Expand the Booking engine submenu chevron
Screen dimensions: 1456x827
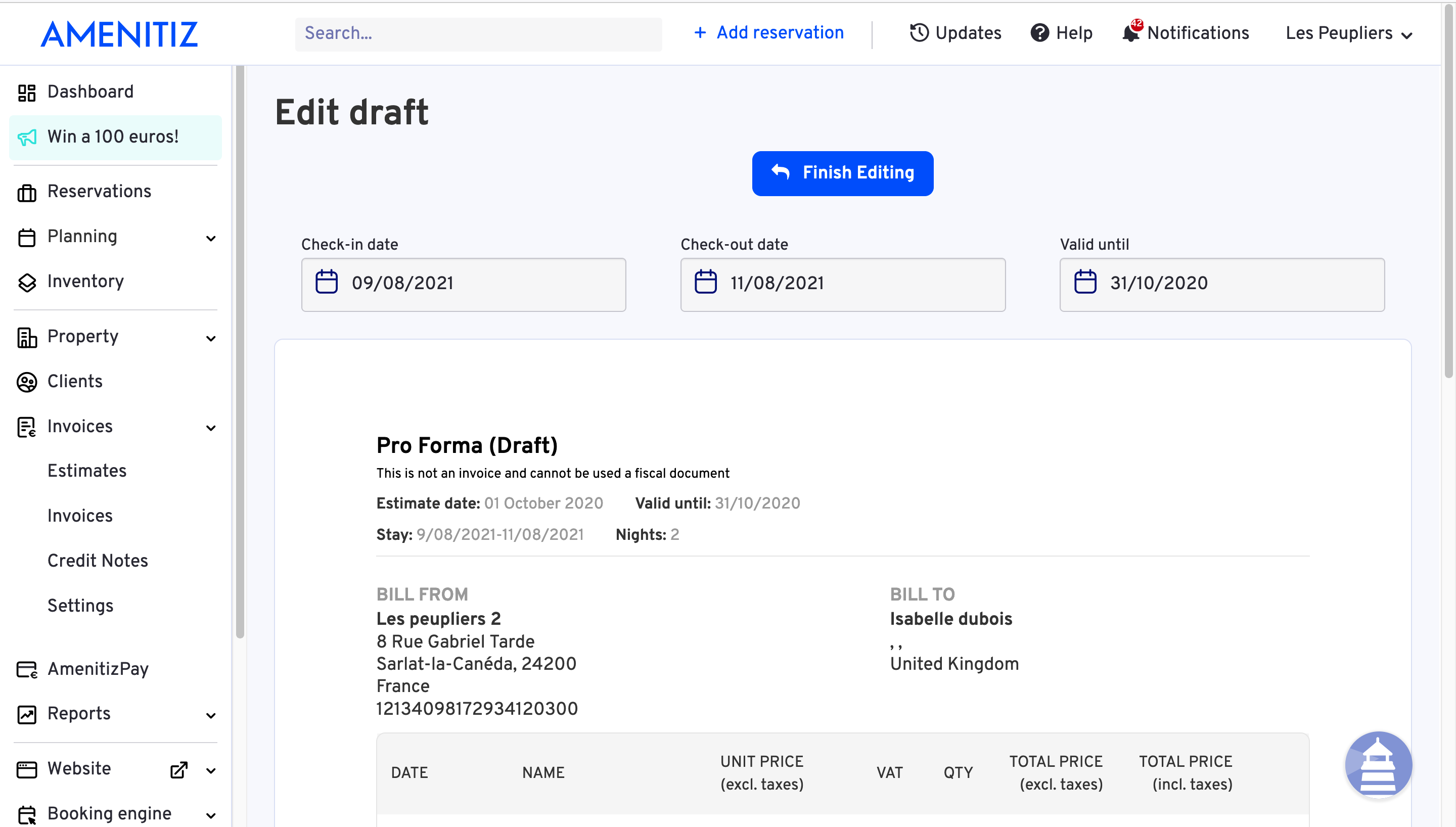coord(211,816)
